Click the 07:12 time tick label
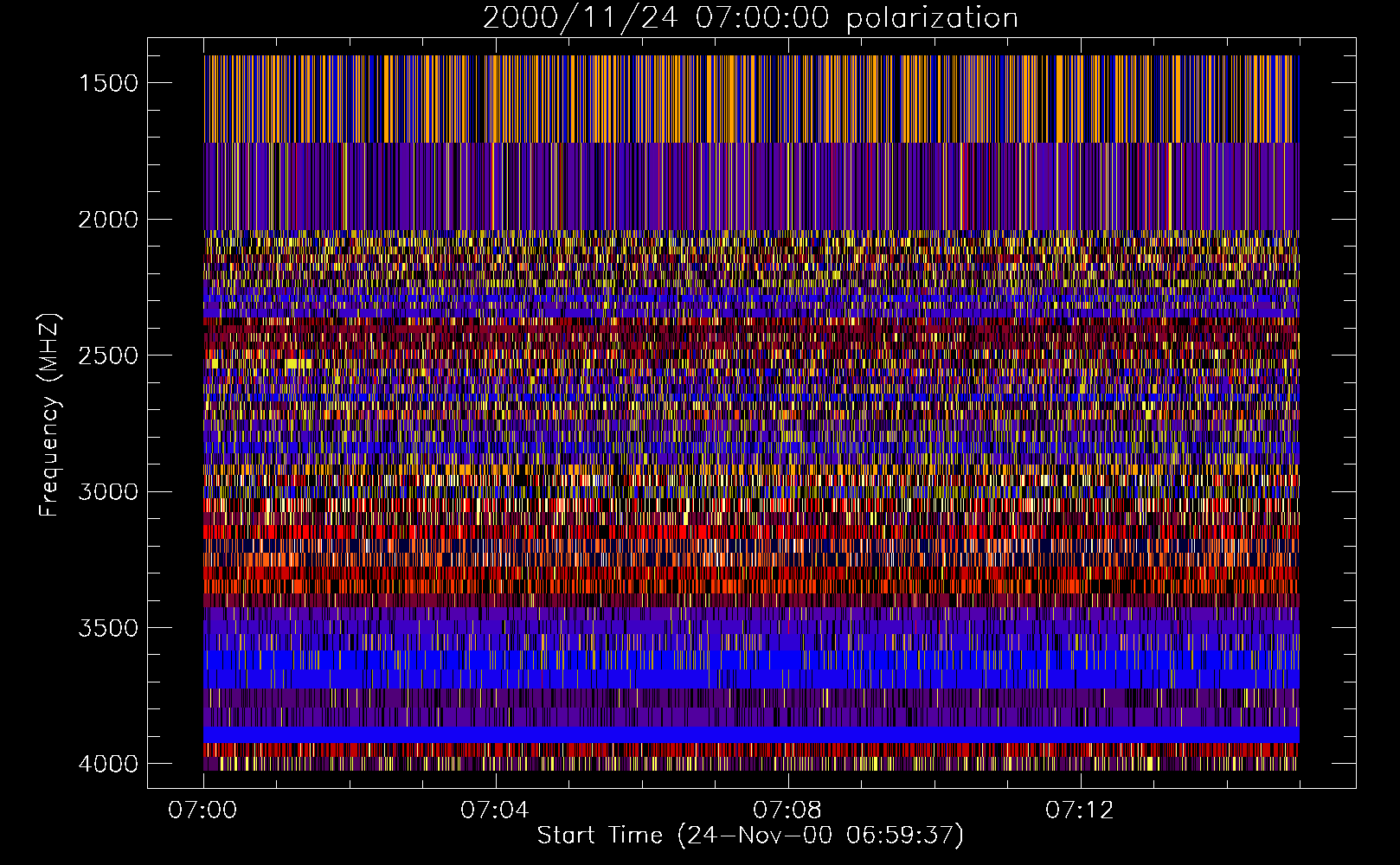Image resolution: width=1400 pixels, height=865 pixels. pos(1080,811)
